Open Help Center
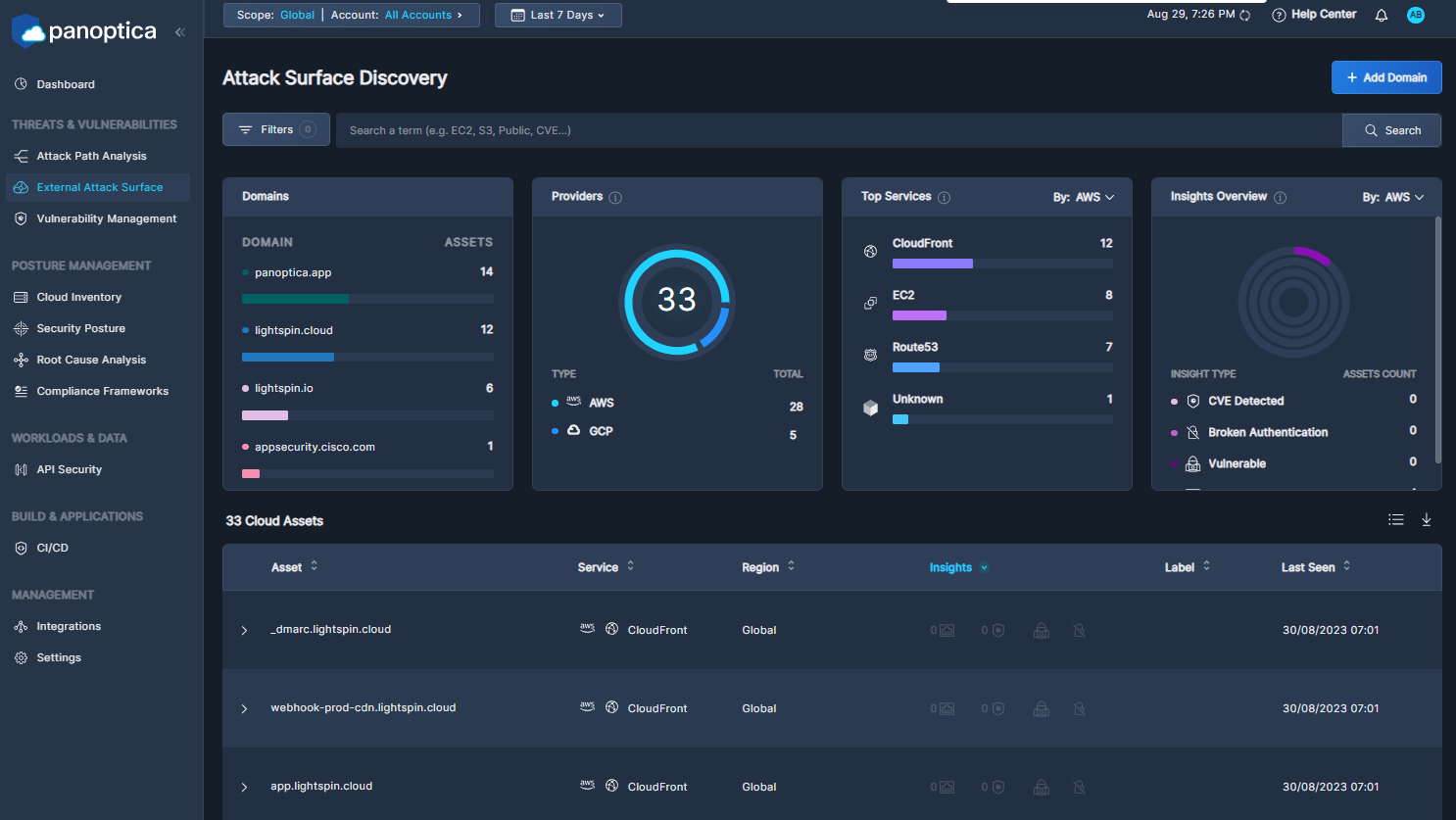 click(x=1314, y=15)
